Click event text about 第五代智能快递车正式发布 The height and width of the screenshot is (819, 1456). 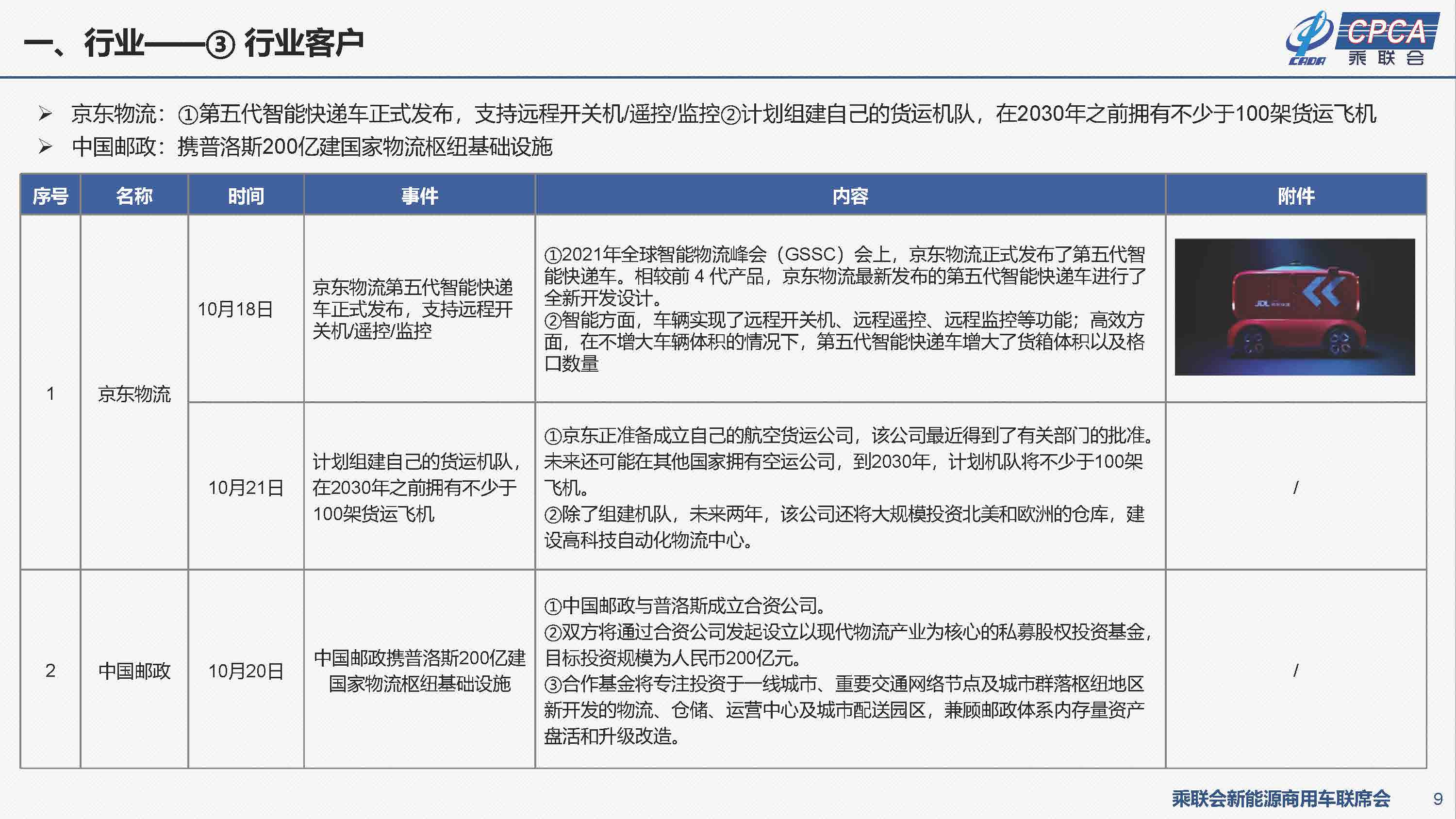click(413, 309)
